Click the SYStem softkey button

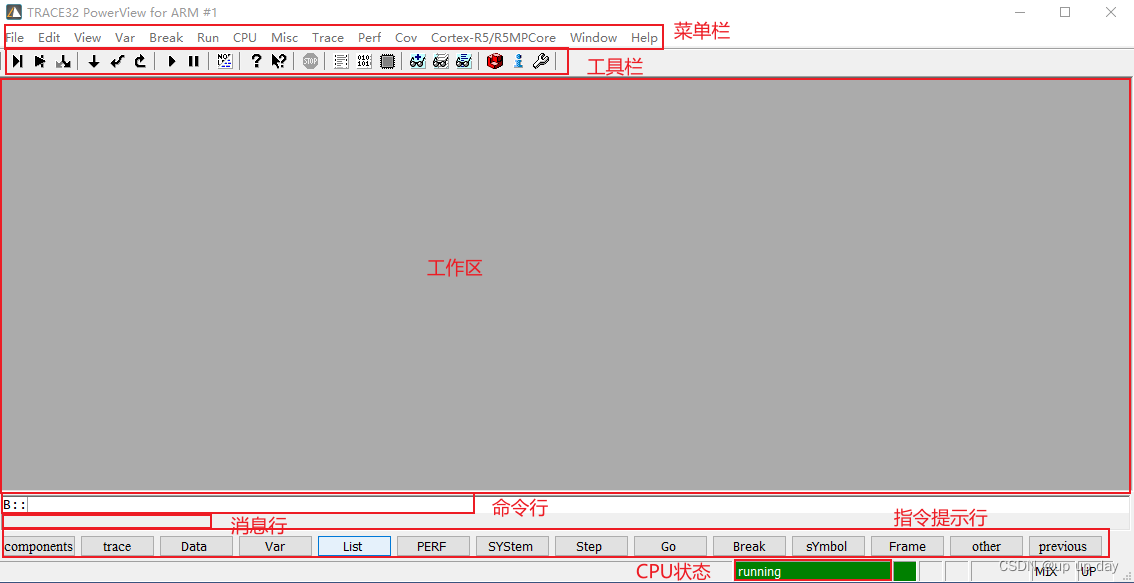tap(512, 546)
